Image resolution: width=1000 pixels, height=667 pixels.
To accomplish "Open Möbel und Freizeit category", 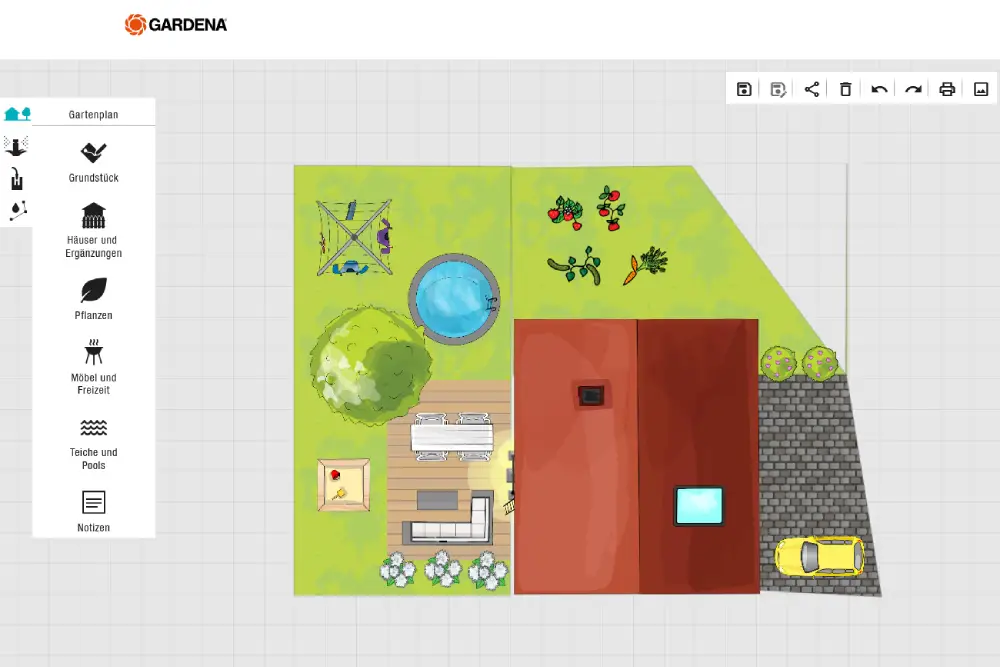I will click(94, 366).
